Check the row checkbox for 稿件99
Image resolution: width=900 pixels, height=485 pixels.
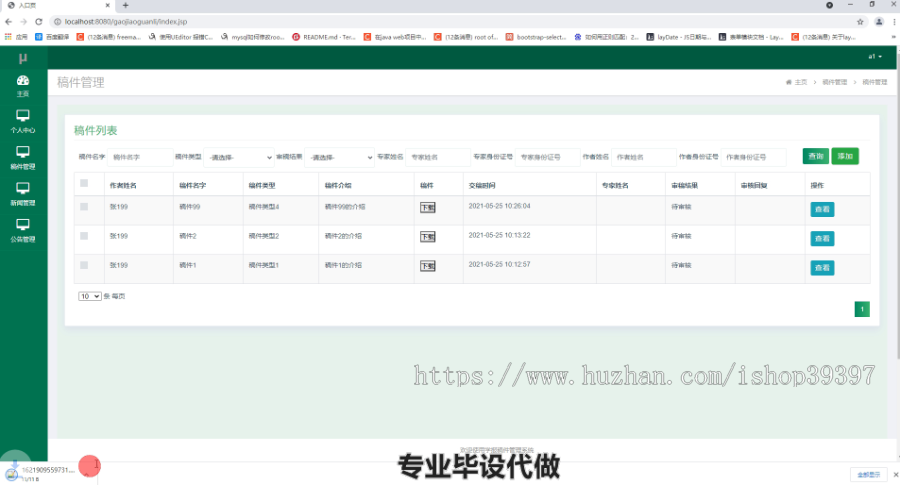[84, 207]
